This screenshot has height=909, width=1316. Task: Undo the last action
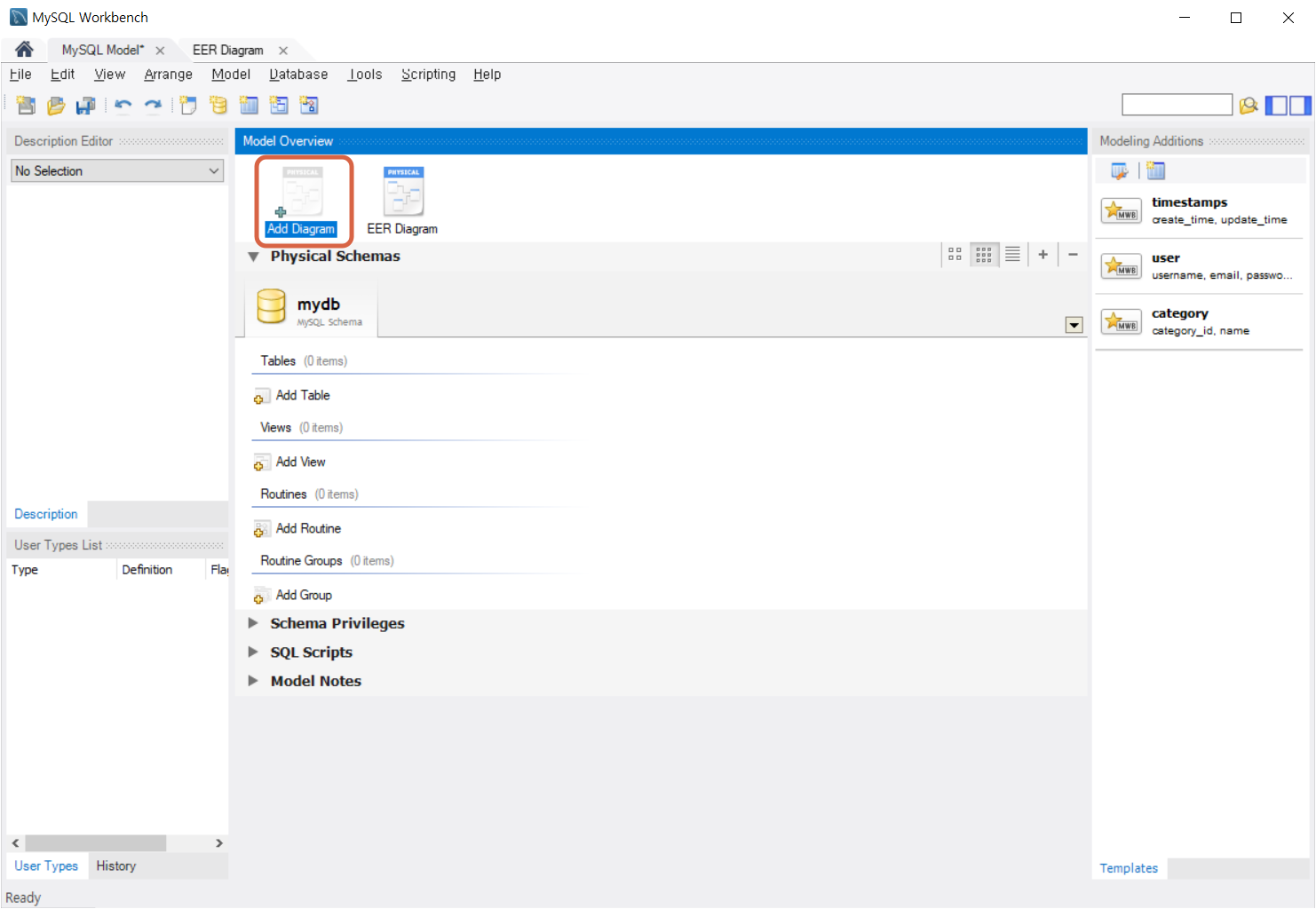pyautogui.click(x=123, y=106)
